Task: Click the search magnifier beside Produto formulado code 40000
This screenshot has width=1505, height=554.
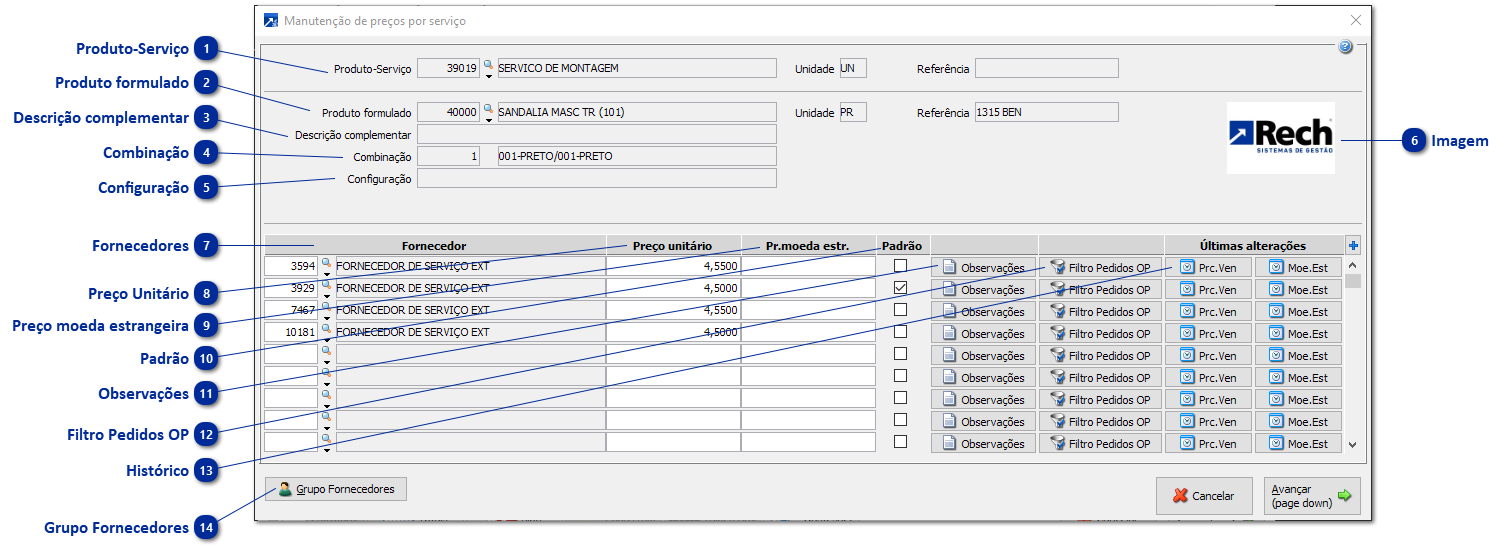Action: (x=488, y=108)
